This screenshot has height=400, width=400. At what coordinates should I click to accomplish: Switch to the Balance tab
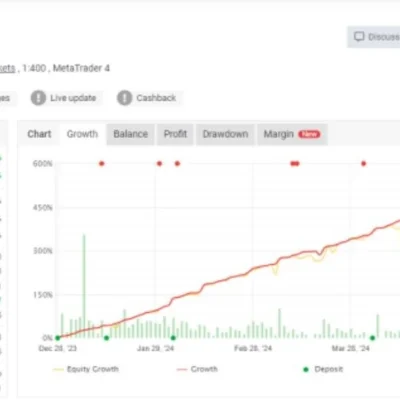130,134
